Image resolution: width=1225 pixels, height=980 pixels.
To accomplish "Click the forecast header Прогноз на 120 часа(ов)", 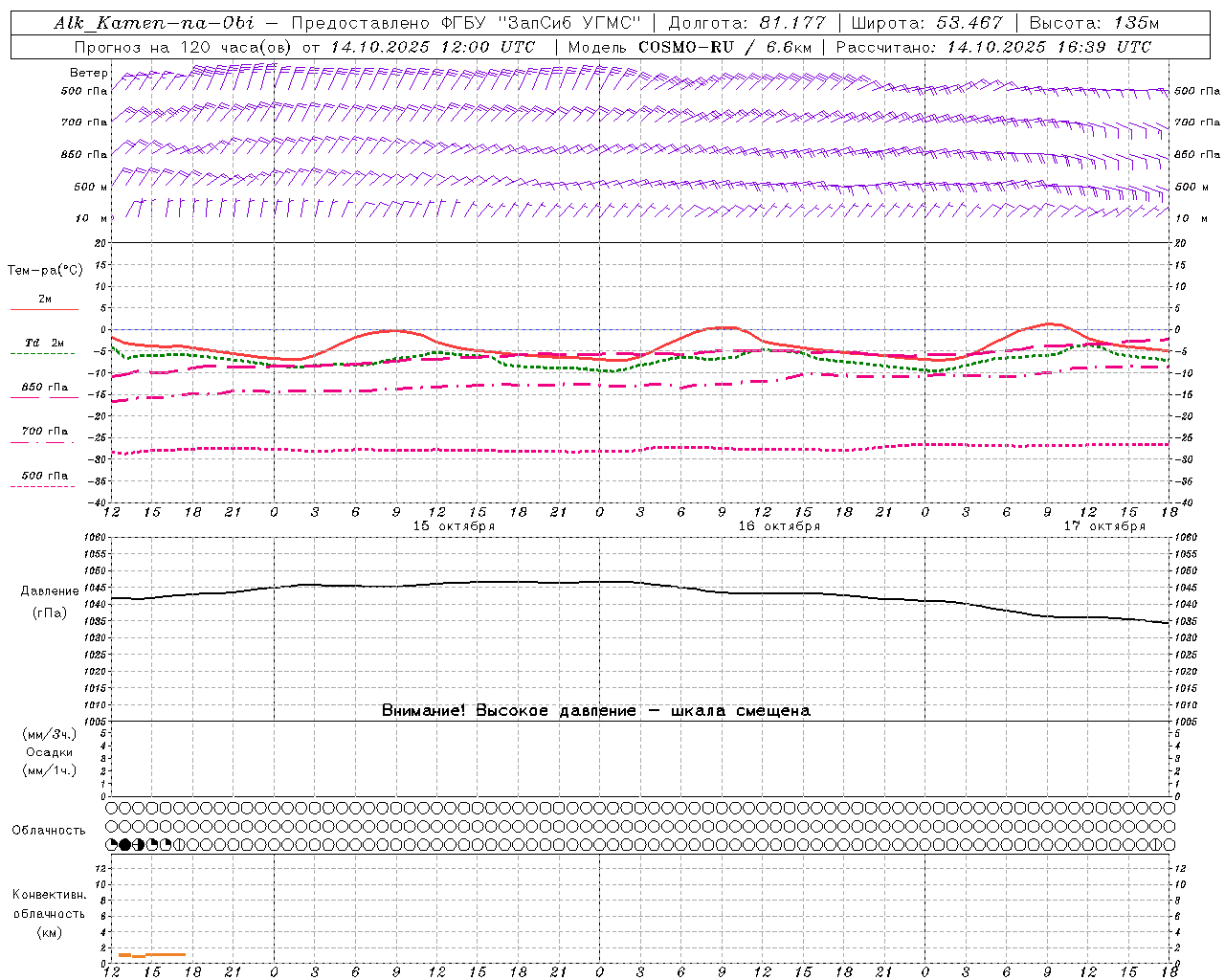I will coord(185,47).
